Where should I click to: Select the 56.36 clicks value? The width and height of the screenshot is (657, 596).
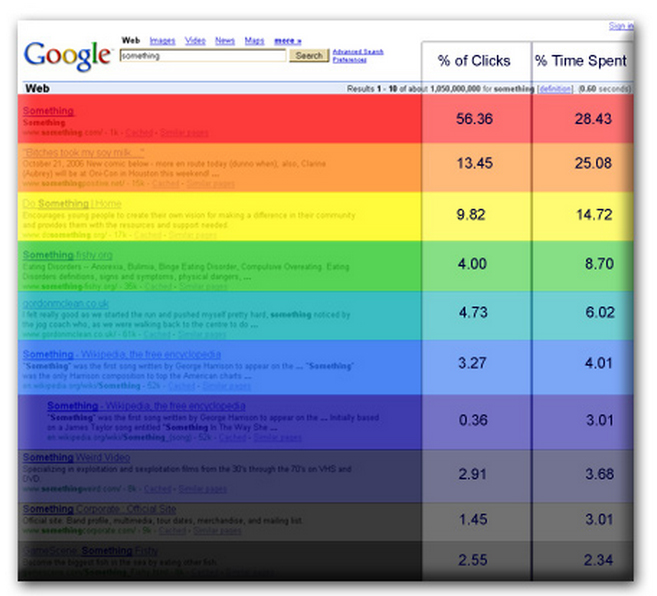click(x=474, y=119)
